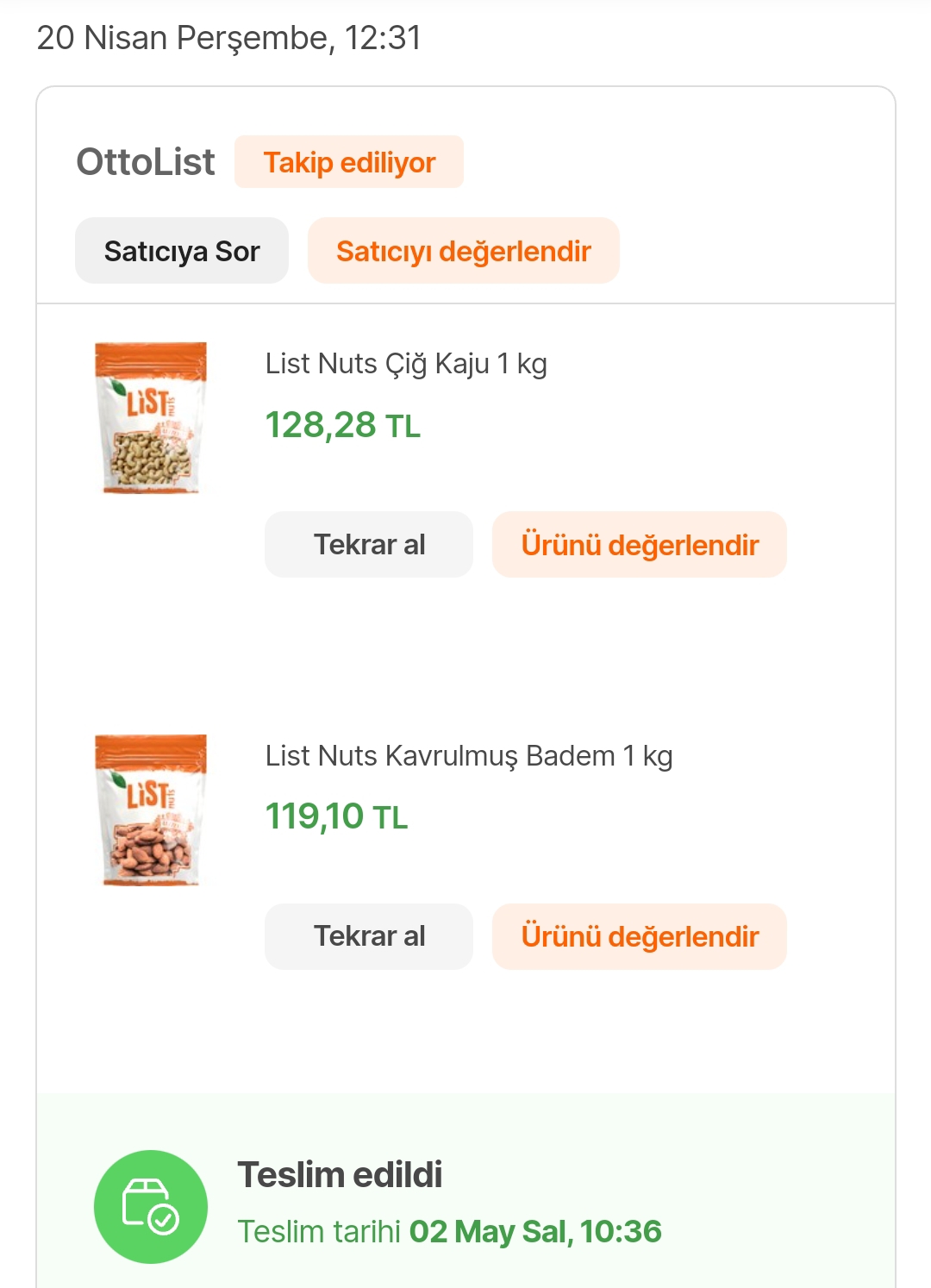Click the 128,28 TL price
The height and width of the screenshot is (1288, 931).
321,425
